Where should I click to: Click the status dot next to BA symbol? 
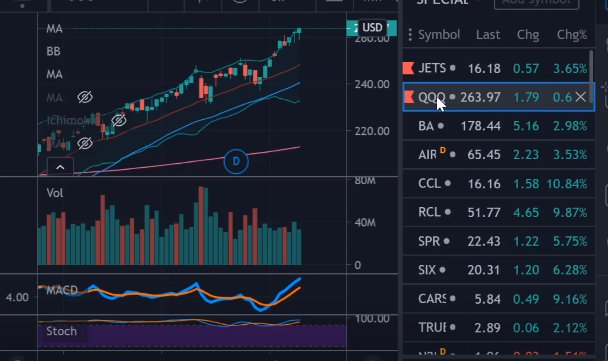click(x=441, y=126)
